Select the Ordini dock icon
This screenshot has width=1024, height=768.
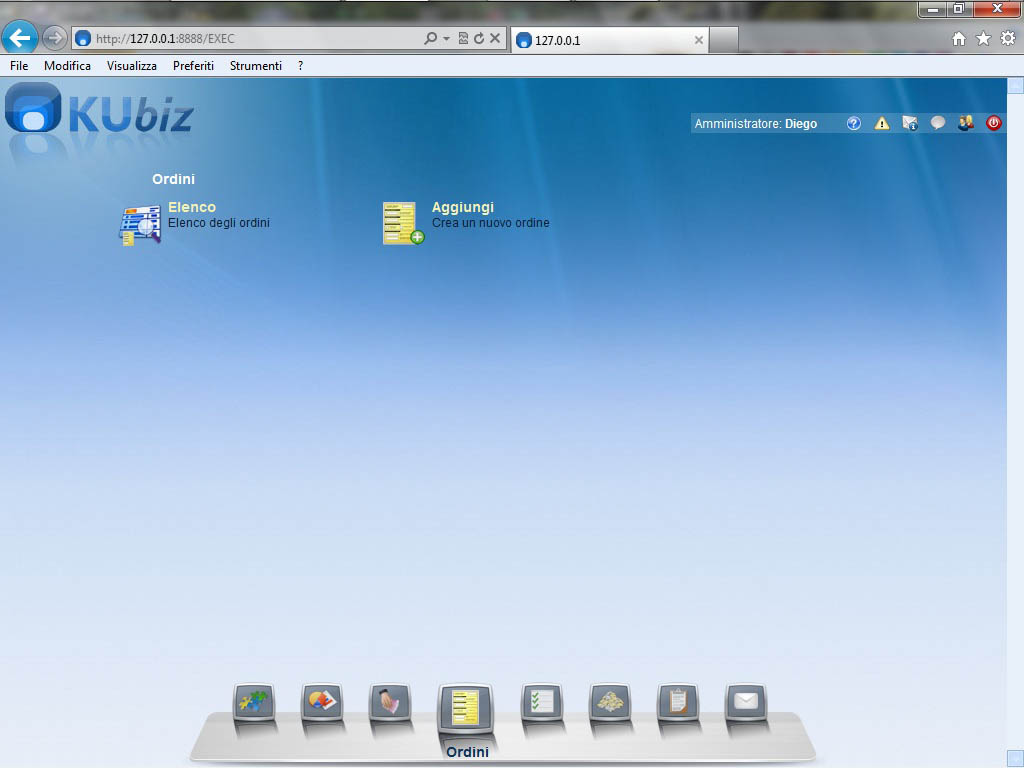point(465,707)
